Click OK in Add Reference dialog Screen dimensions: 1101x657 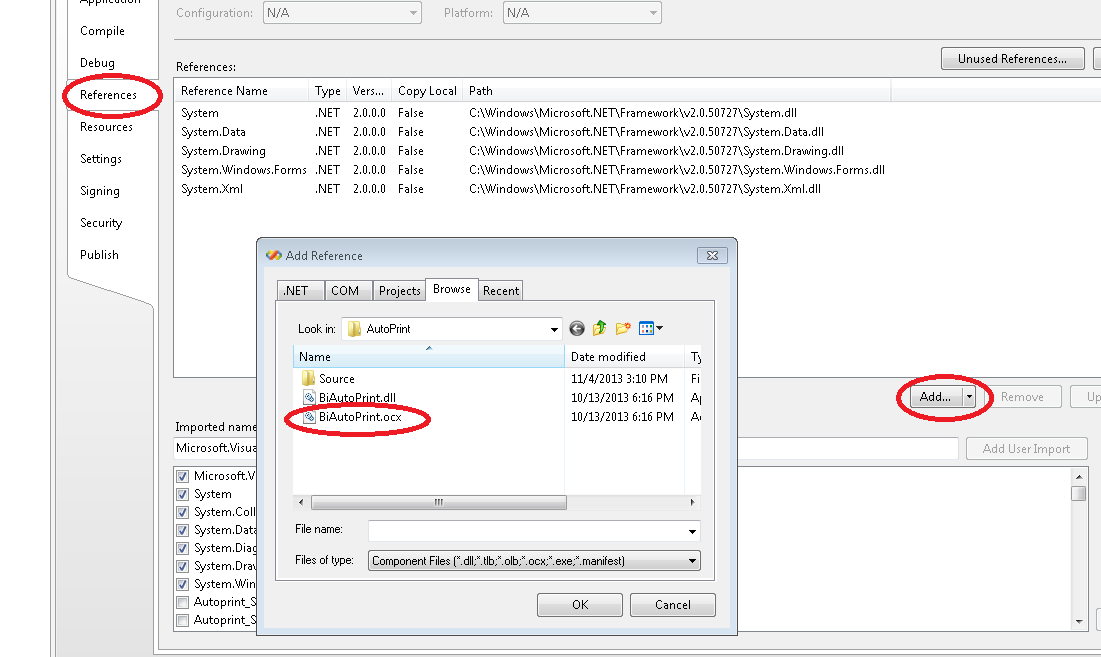point(580,605)
